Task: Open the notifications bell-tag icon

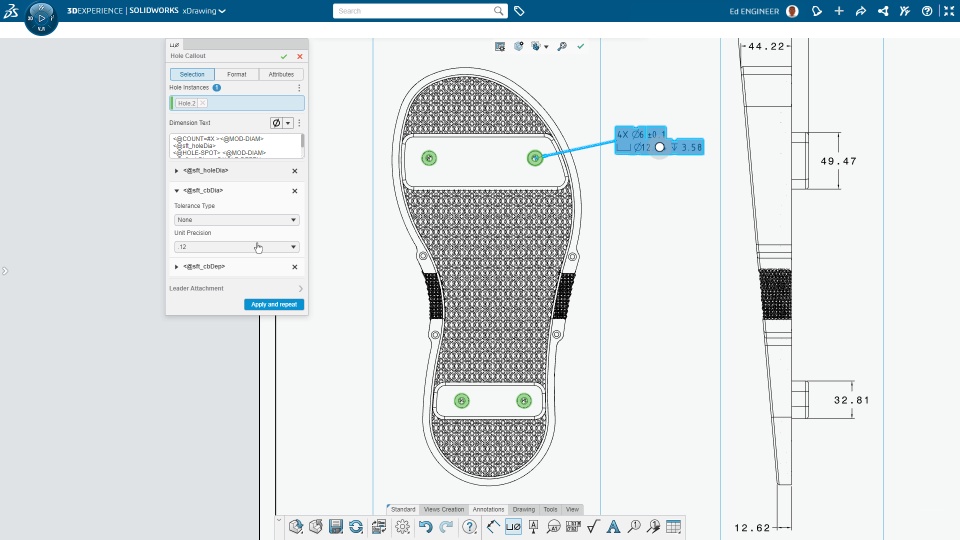Action: pyautogui.click(x=817, y=11)
